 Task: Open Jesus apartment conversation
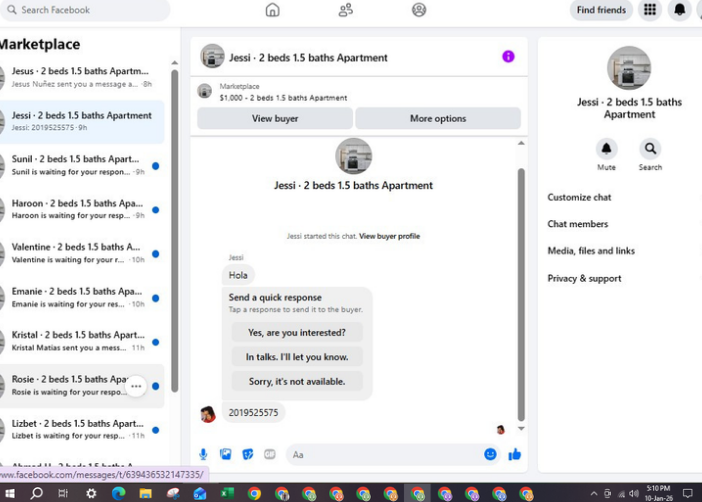pyautogui.click(x=82, y=77)
